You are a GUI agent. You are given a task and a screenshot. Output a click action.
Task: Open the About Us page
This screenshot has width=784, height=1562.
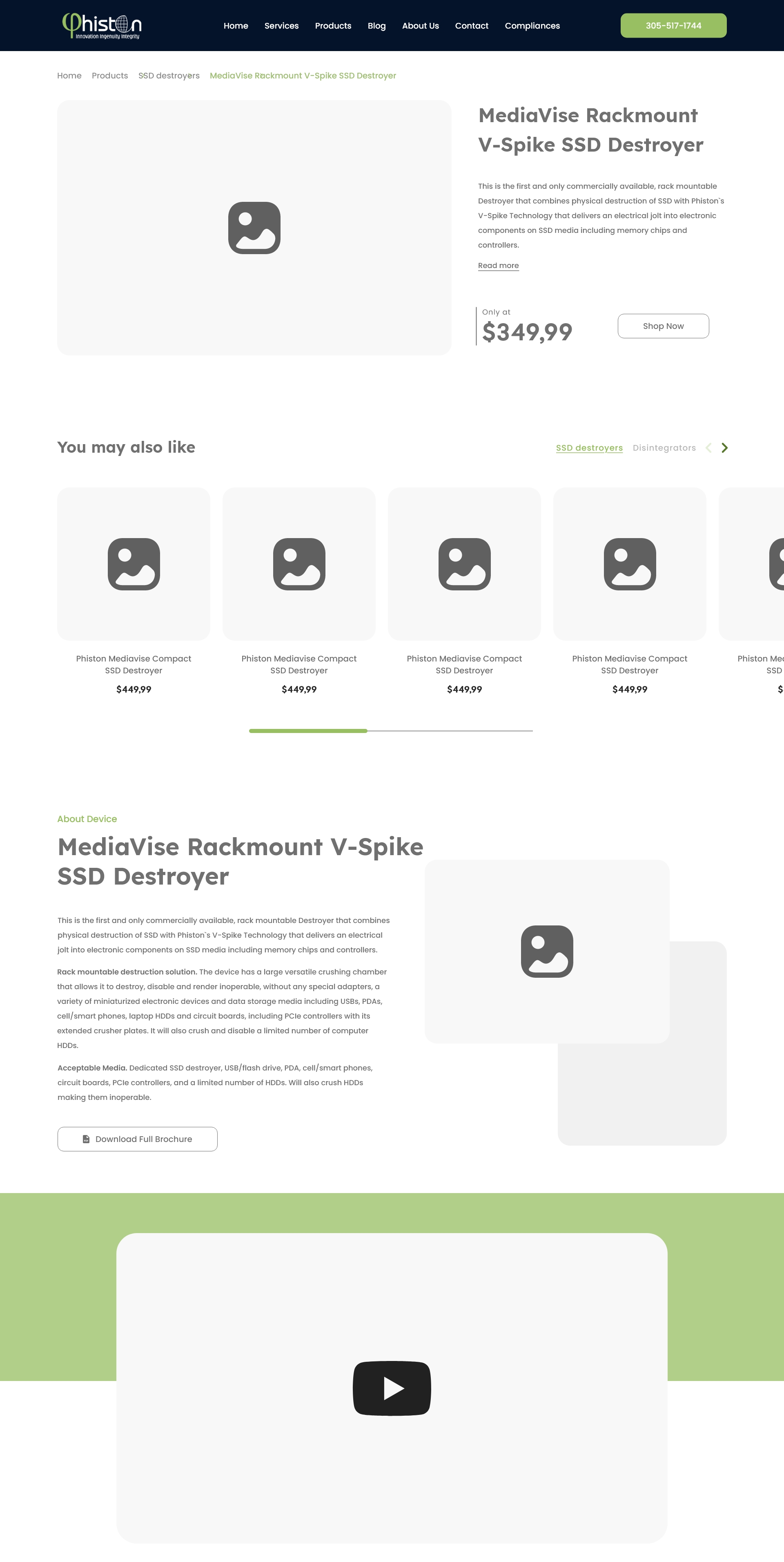(421, 26)
